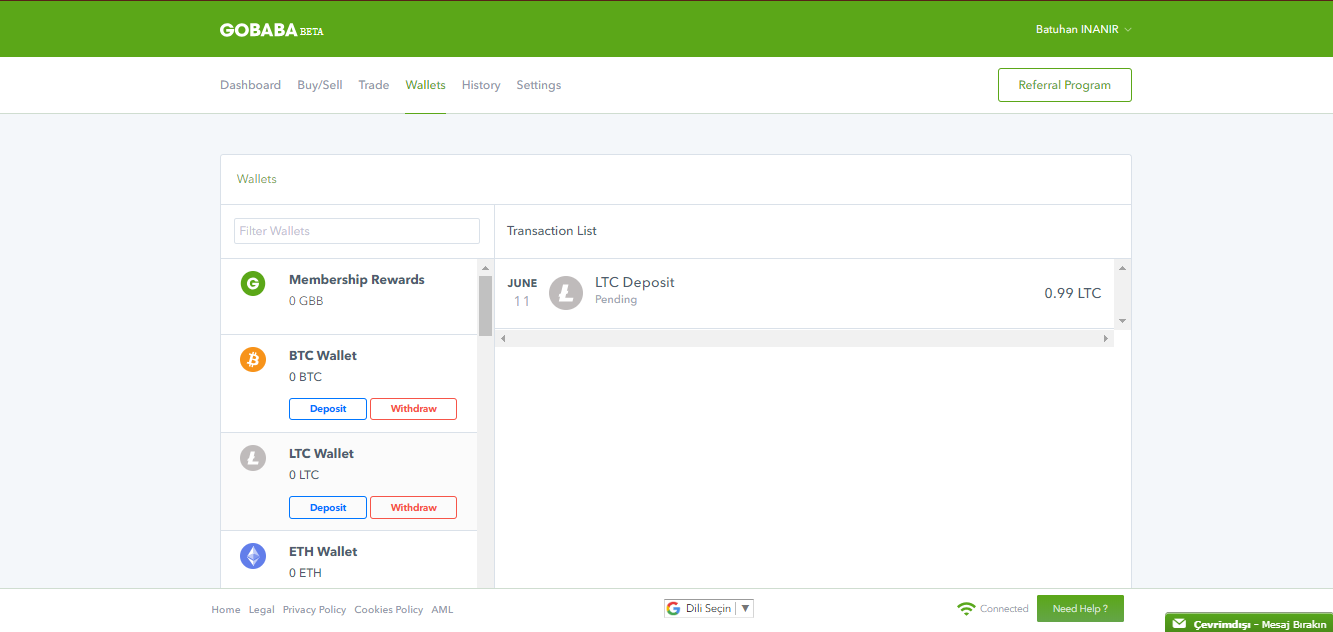Click the wallet list scroll up arrow
Image resolution: width=1333 pixels, height=632 pixels.
tap(485, 268)
